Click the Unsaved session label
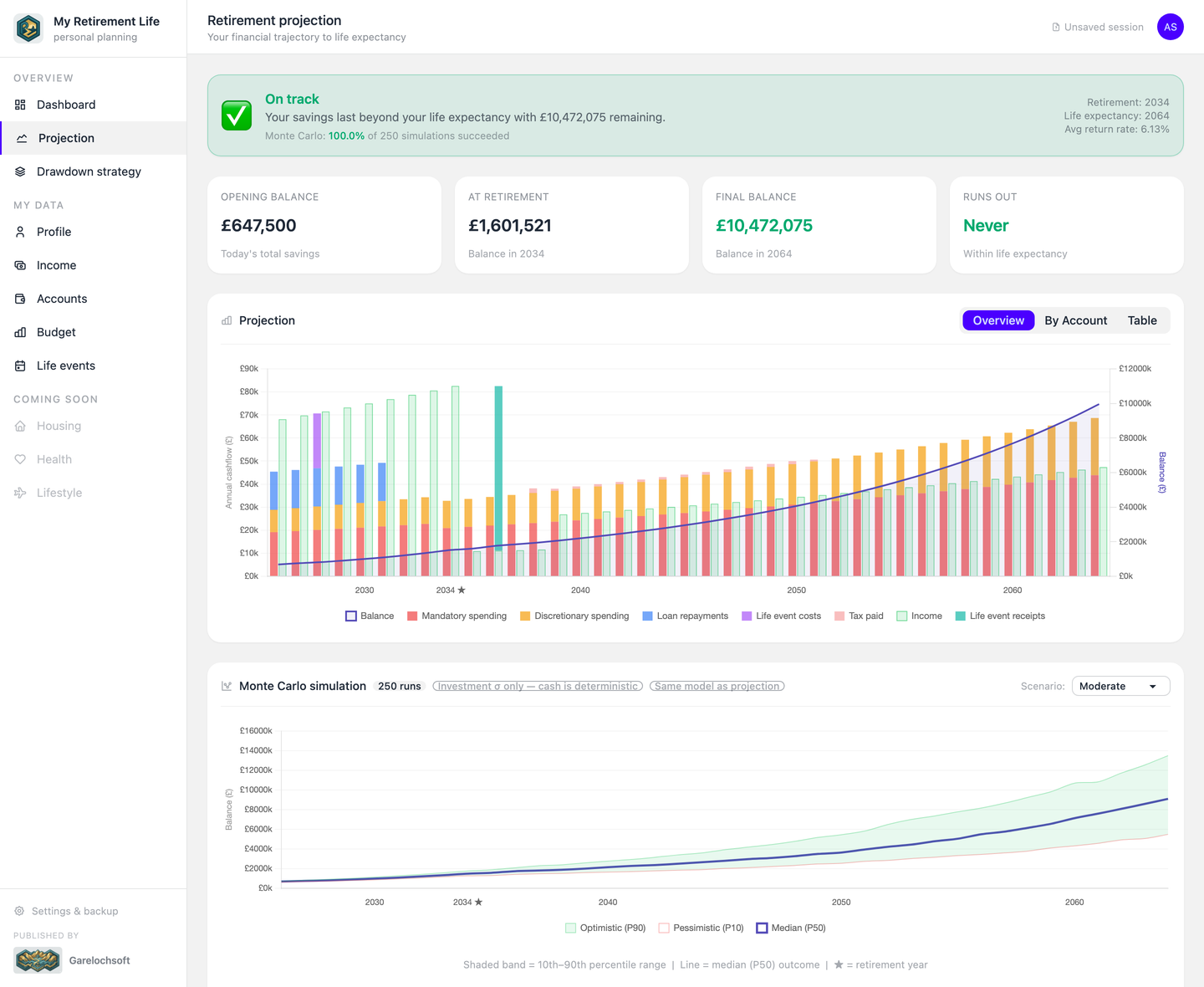The width and height of the screenshot is (1204, 987). pos(1104,28)
